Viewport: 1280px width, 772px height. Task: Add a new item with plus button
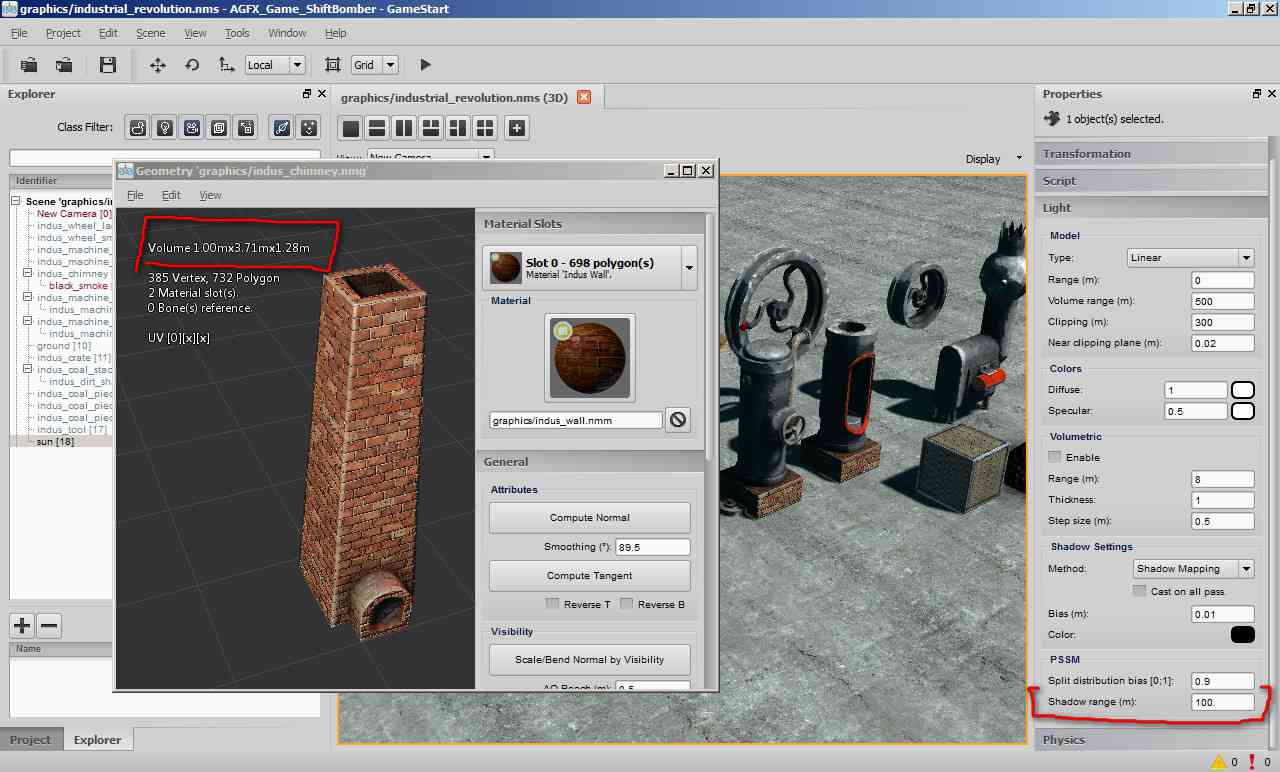[x=22, y=627]
